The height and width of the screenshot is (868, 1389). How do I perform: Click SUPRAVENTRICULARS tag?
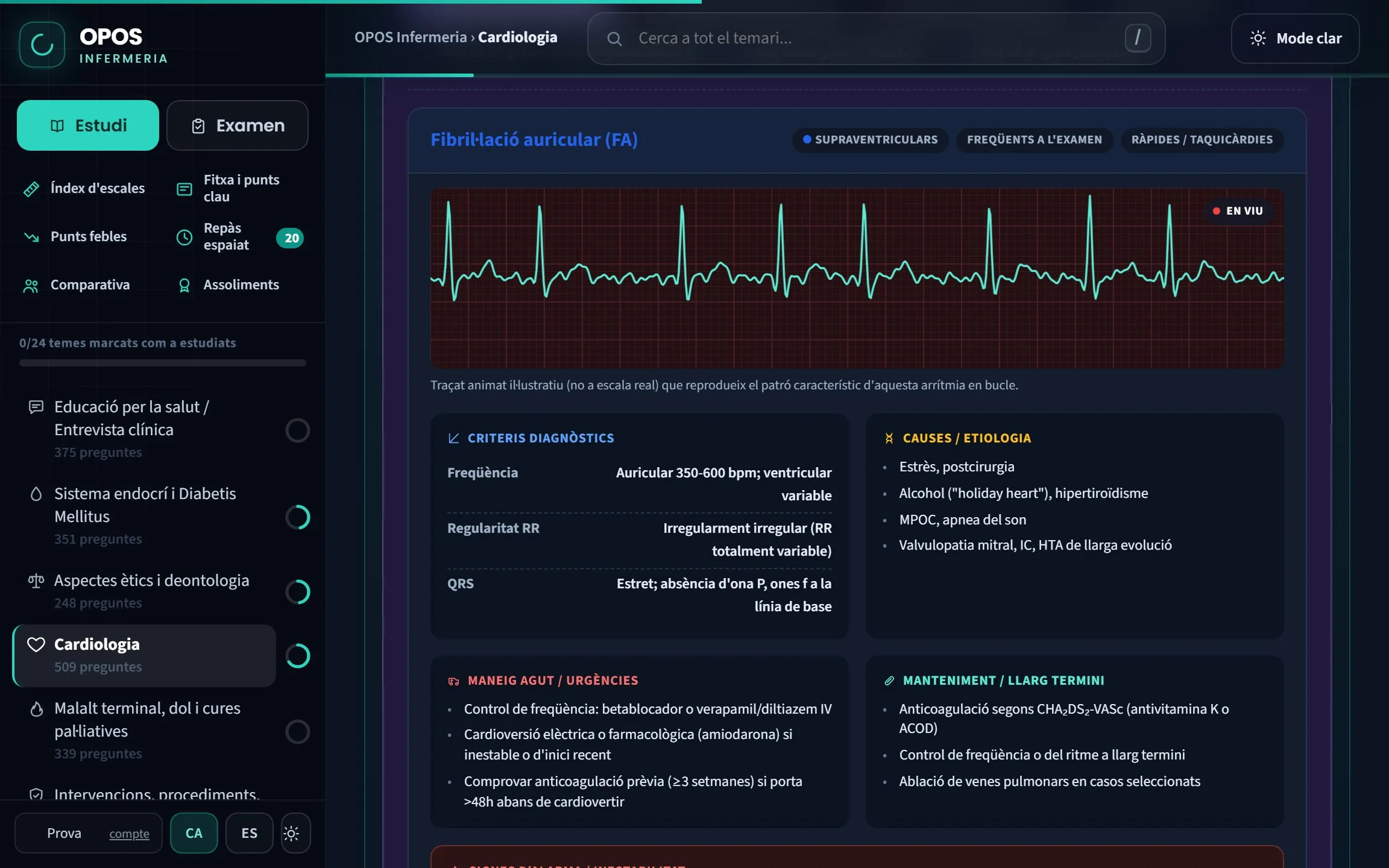click(870, 140)
